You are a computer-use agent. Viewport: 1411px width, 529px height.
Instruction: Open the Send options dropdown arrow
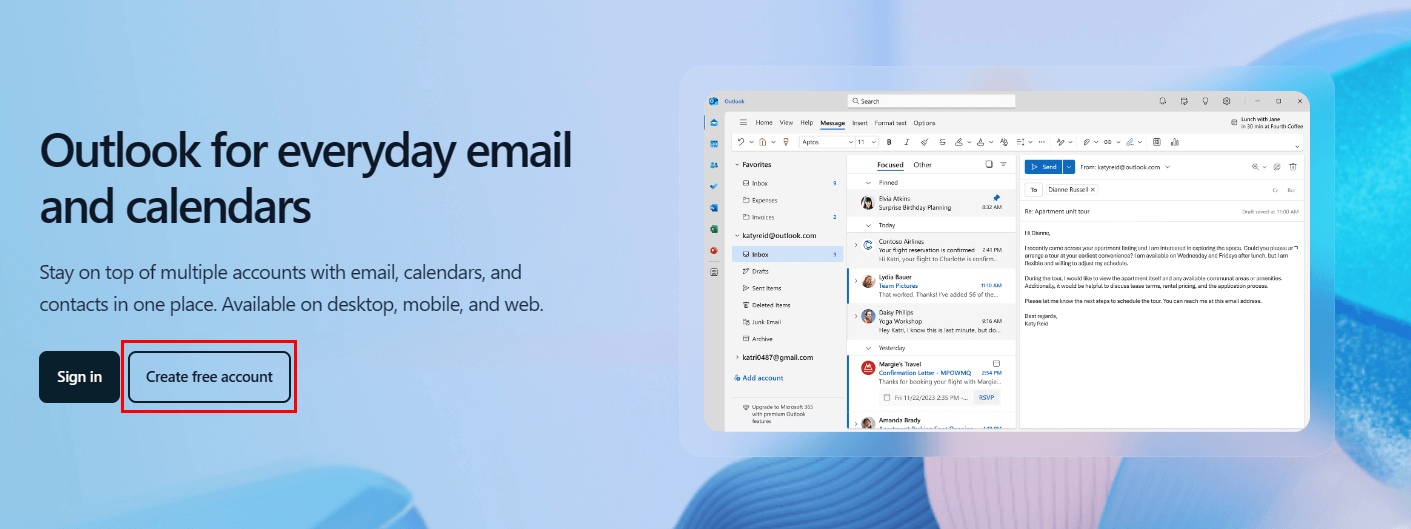(x=1069, y=167)
